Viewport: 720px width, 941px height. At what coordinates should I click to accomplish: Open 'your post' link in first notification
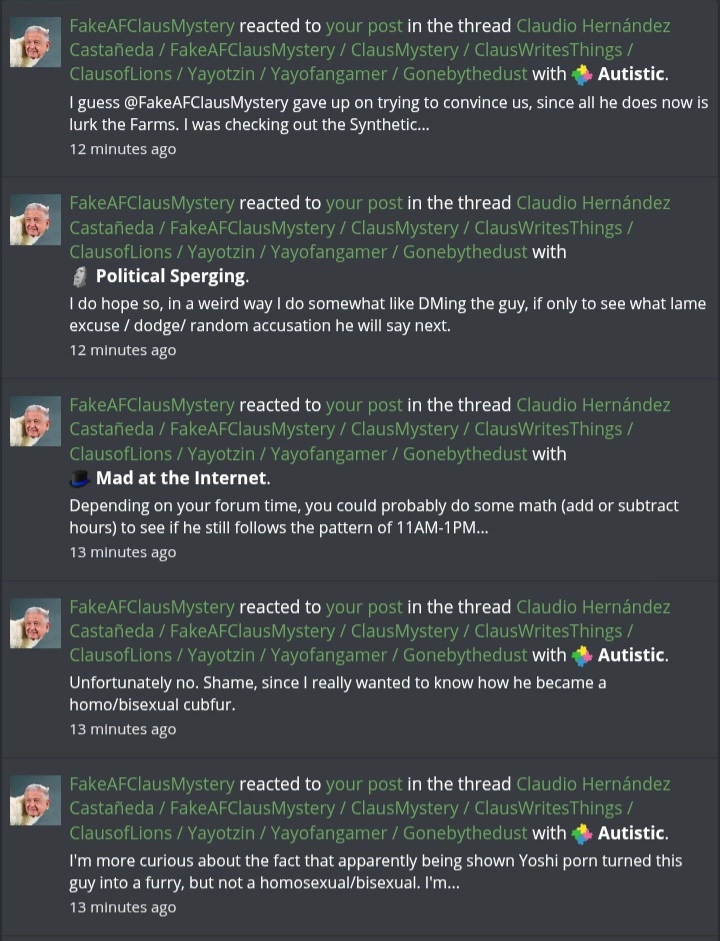tap(364, 26)
